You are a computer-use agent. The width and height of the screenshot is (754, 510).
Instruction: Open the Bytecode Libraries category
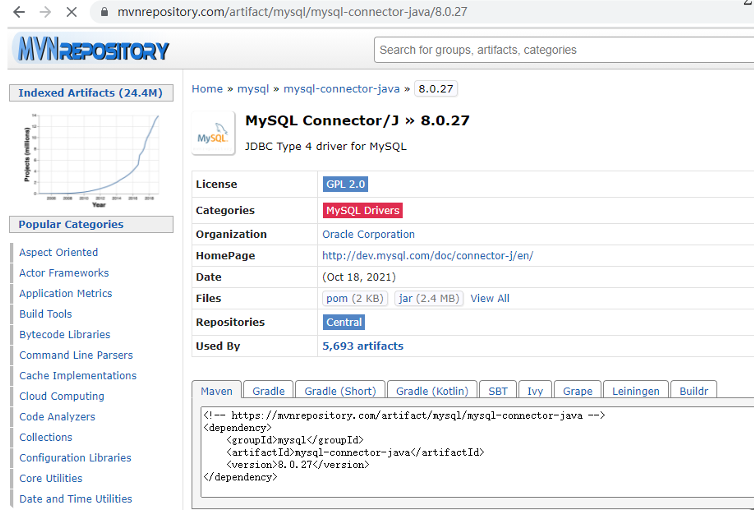[x=64, y=335]
